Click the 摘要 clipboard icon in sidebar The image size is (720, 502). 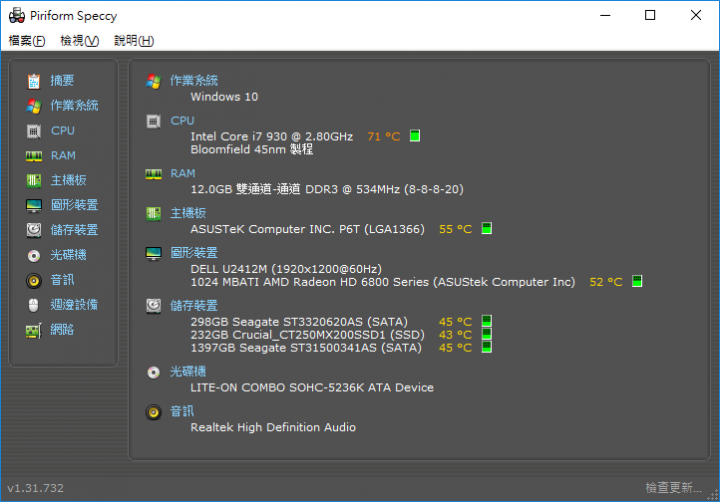pyautogui.click(x=34, y=81)
